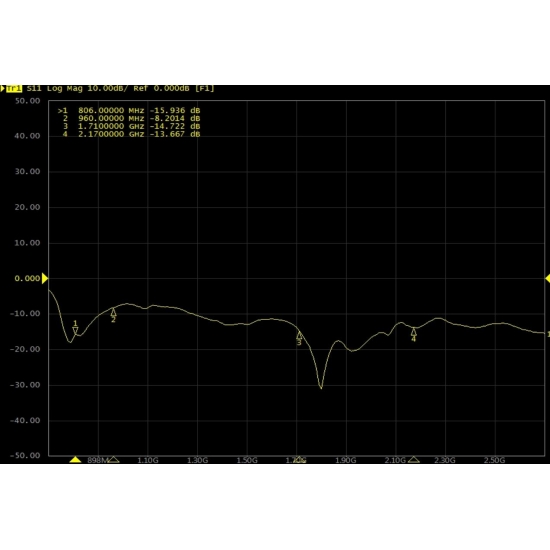Select marker 3 near 1.71 GHz
Screen dimensions: 550x550
pos(299,338)
